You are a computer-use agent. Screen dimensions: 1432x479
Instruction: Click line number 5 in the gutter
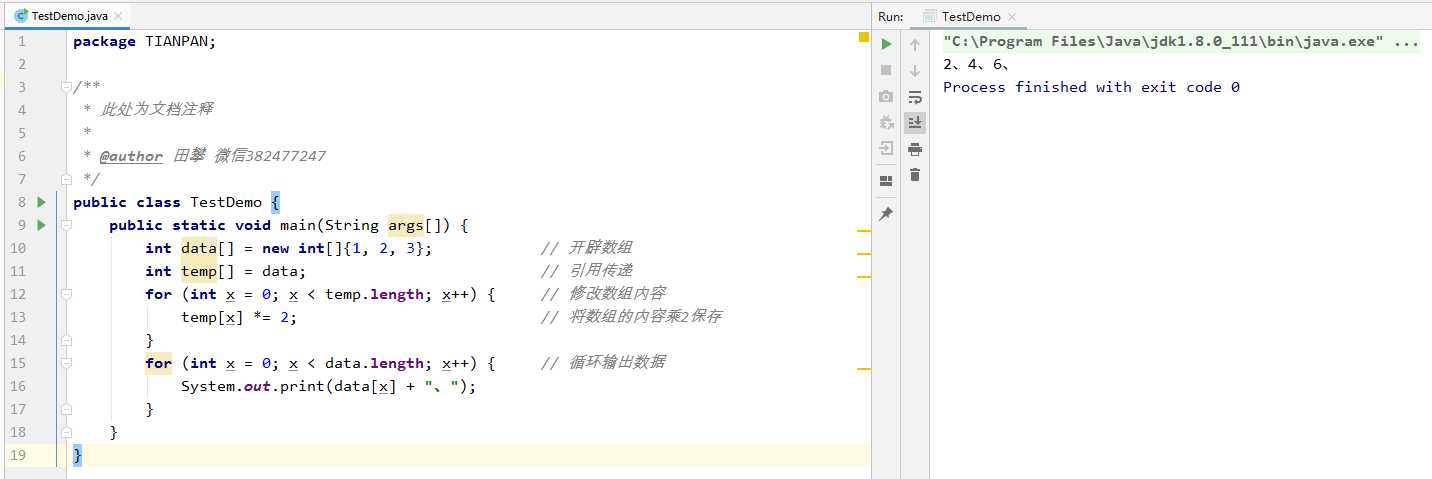coord(22,133)
